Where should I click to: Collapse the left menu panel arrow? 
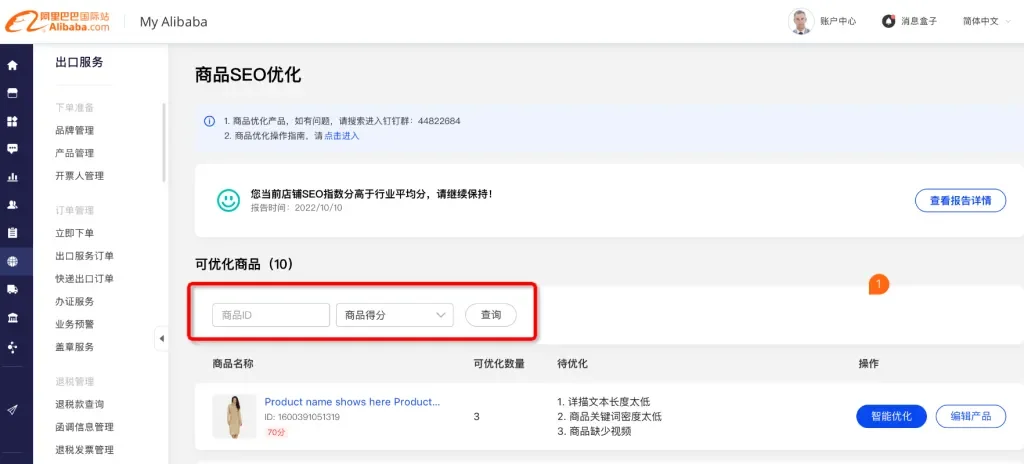coord(162,339)
